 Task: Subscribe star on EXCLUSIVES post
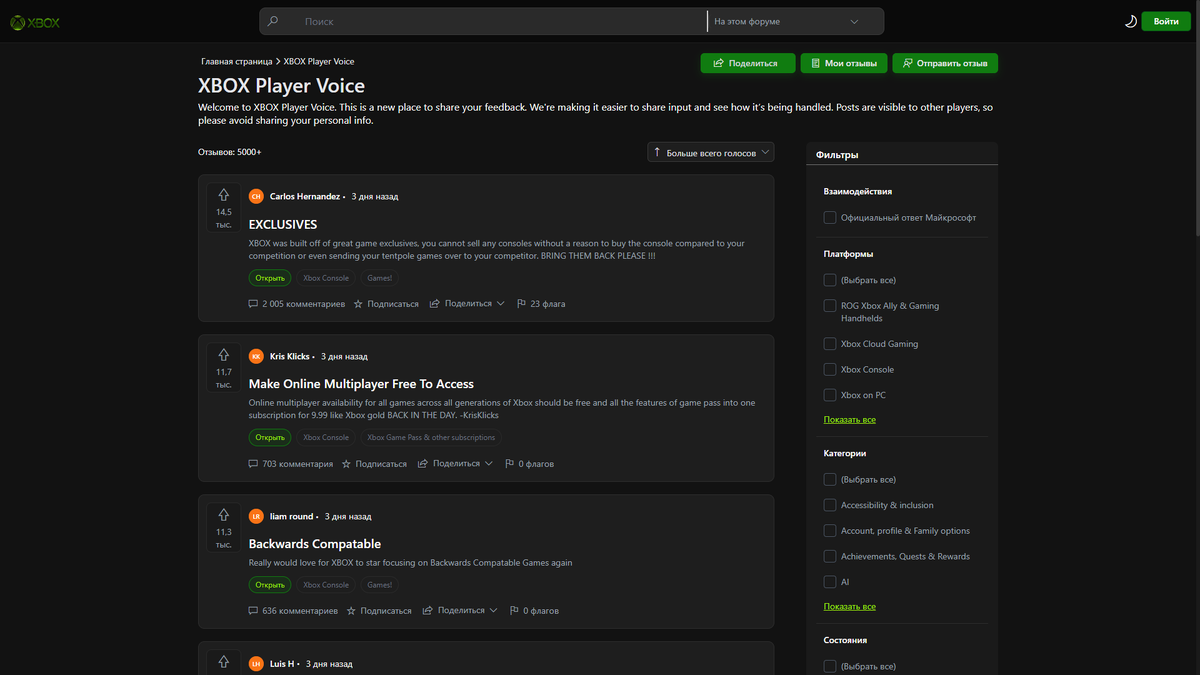pyautogui.click(x=386, y=304)
